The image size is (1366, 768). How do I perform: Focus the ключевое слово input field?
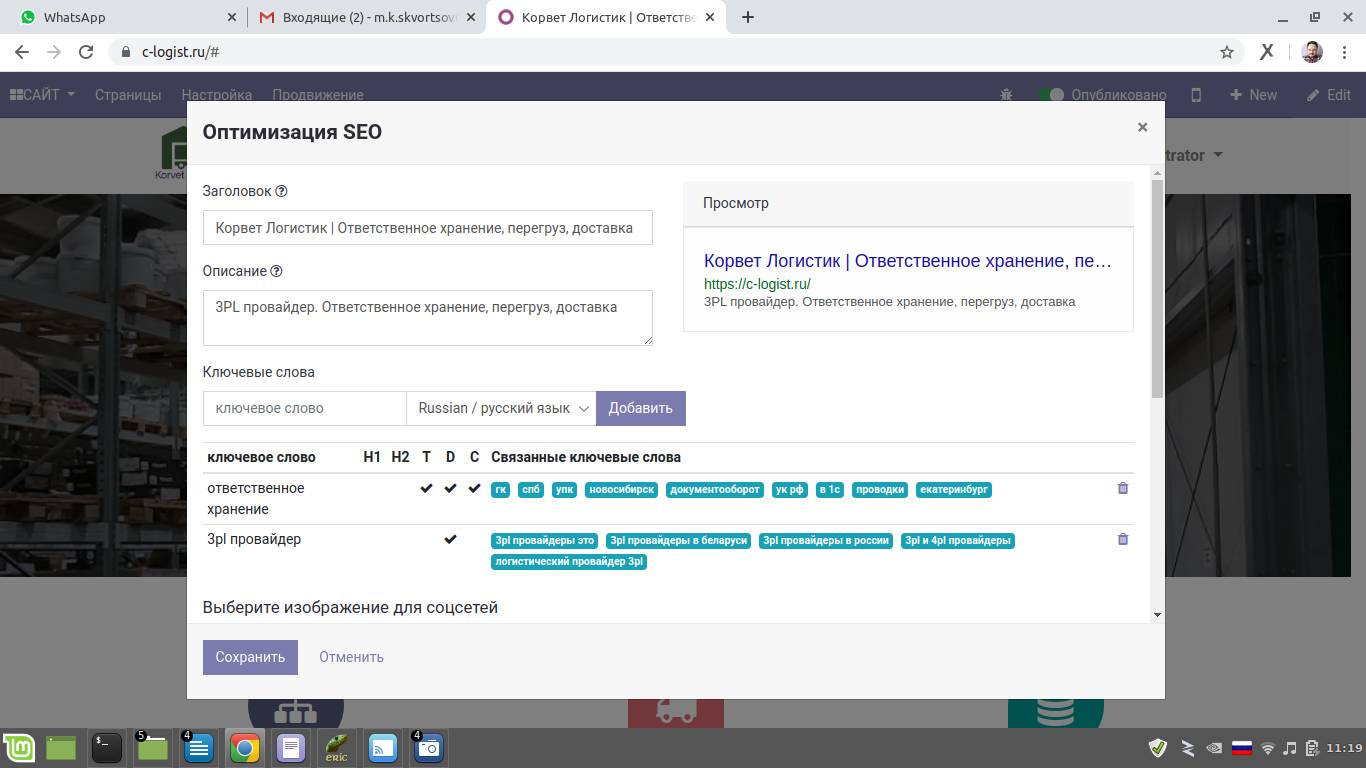tap(304, 408)
